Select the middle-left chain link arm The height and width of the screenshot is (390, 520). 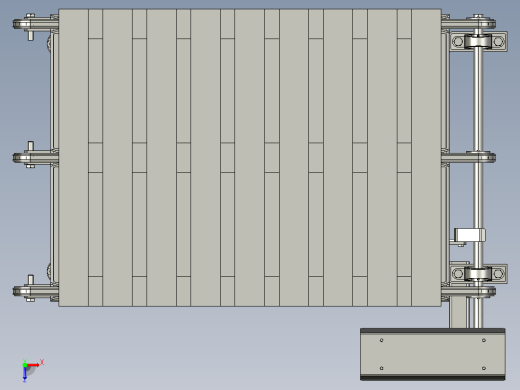35,157
